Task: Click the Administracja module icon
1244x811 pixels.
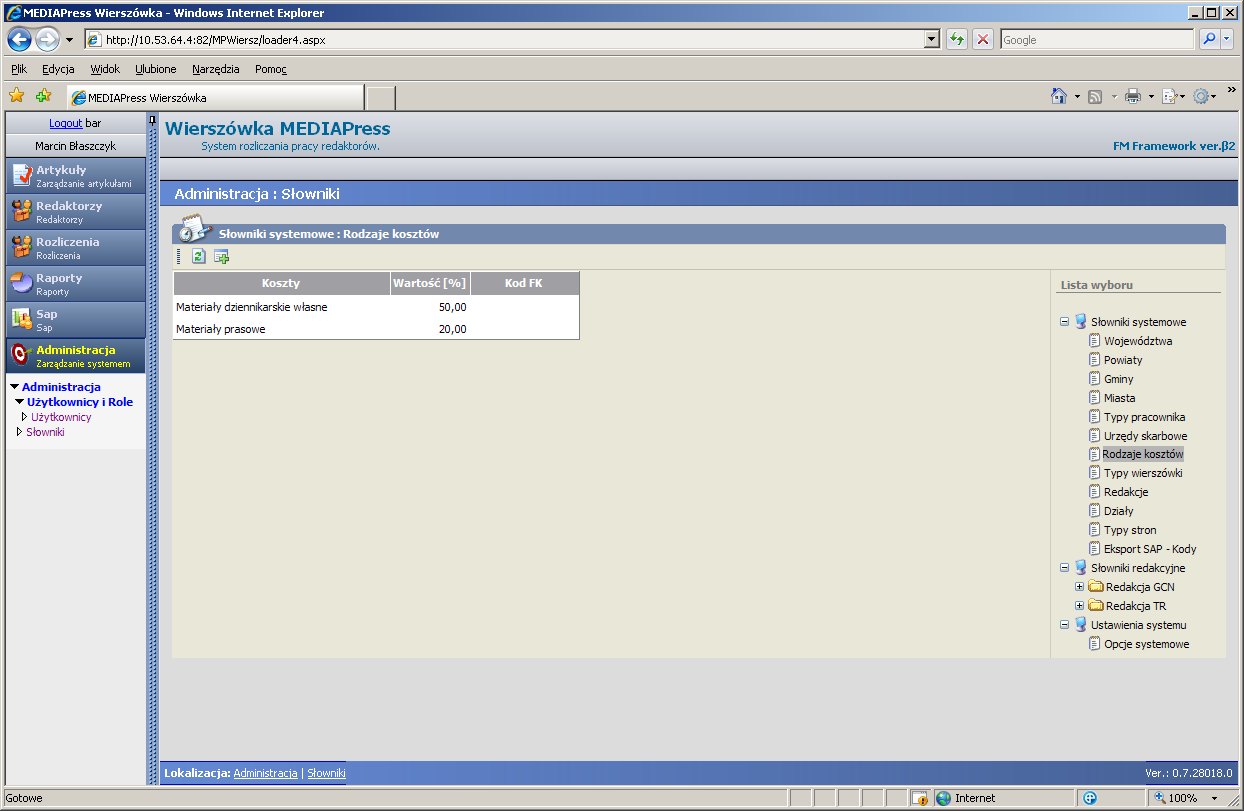Action: 21,356
